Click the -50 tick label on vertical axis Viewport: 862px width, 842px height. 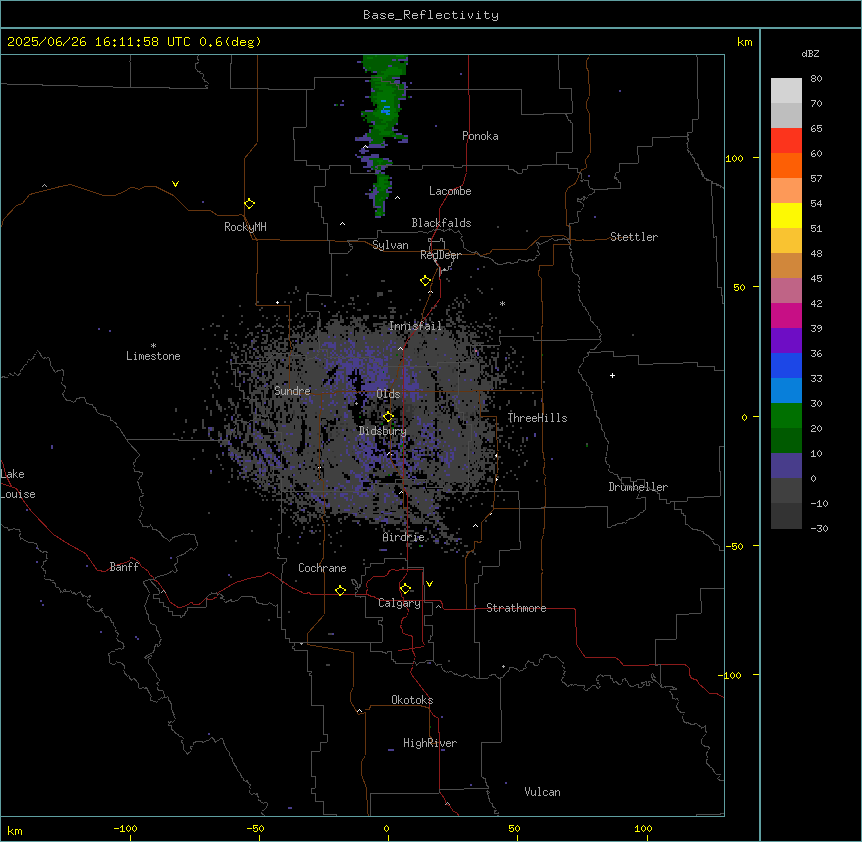click(x=733, y=546)
